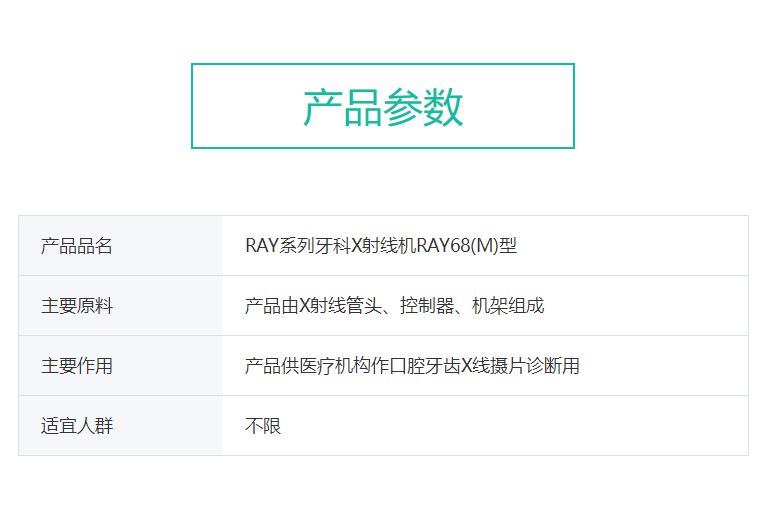Select the 产品品名 label cell

tap(121, 246)
